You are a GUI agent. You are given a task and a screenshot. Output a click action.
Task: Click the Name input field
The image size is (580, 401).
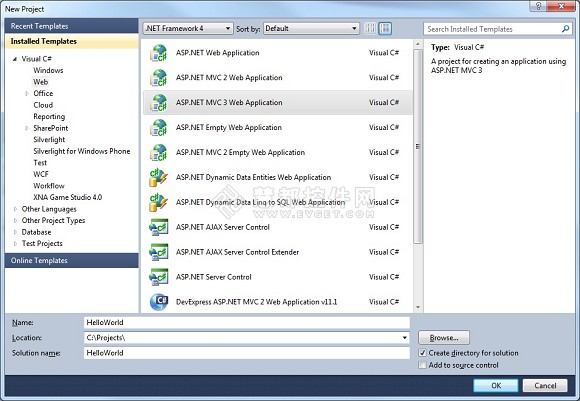247,323
